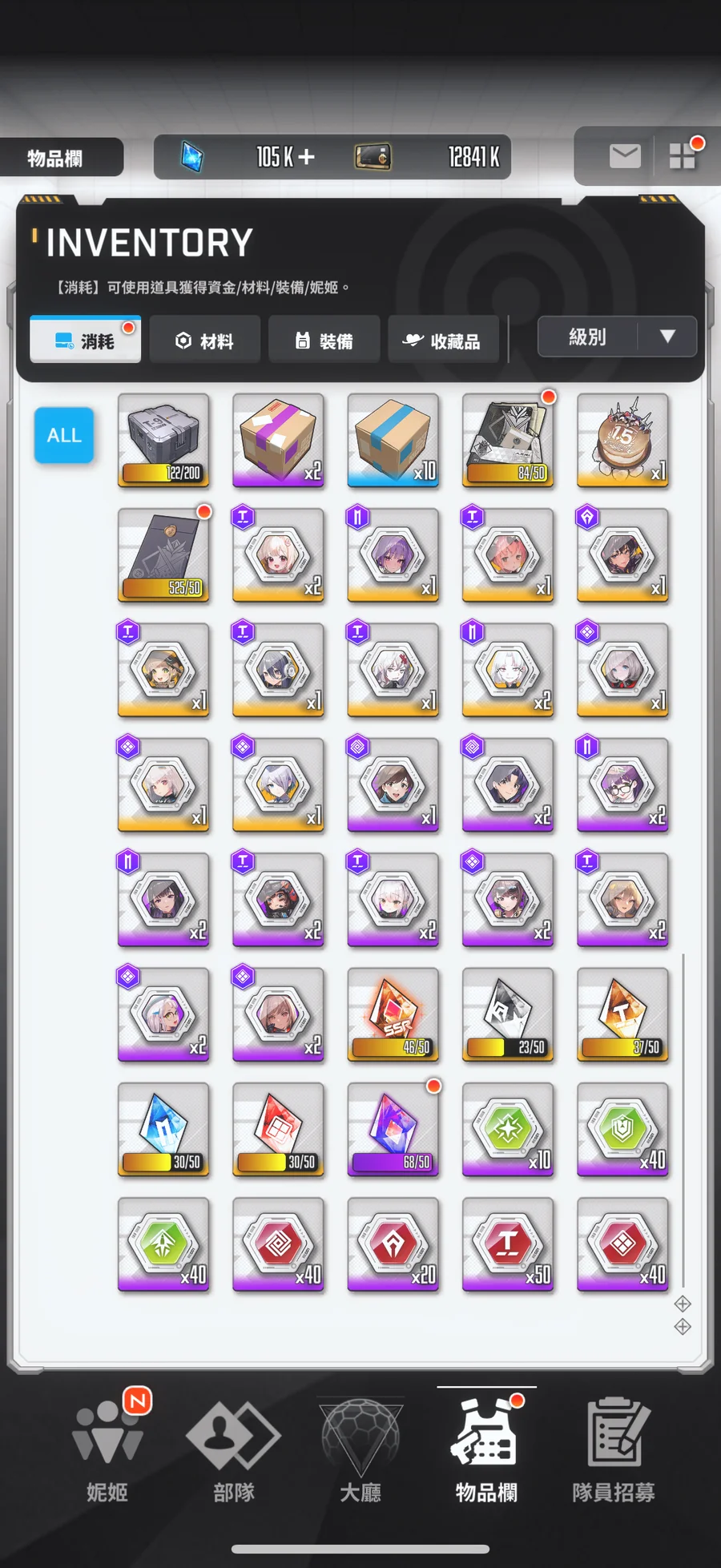Image resolution: width=721 pixels, height=1568 pixels.
Task: Tap the plus beside 105 K gems
Action: [306, 157]
